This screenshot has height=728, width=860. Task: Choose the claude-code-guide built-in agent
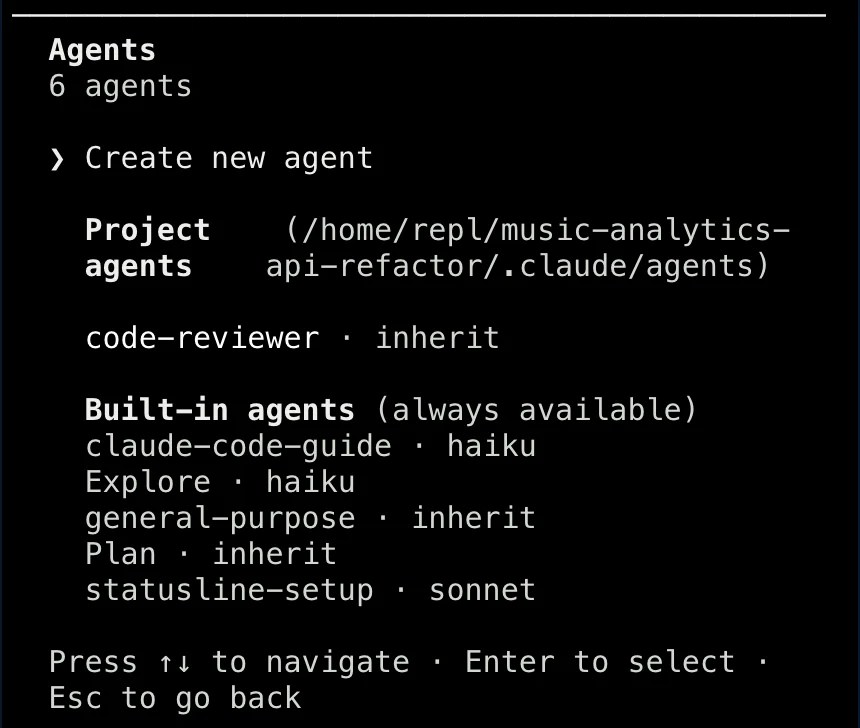[310, 446]
